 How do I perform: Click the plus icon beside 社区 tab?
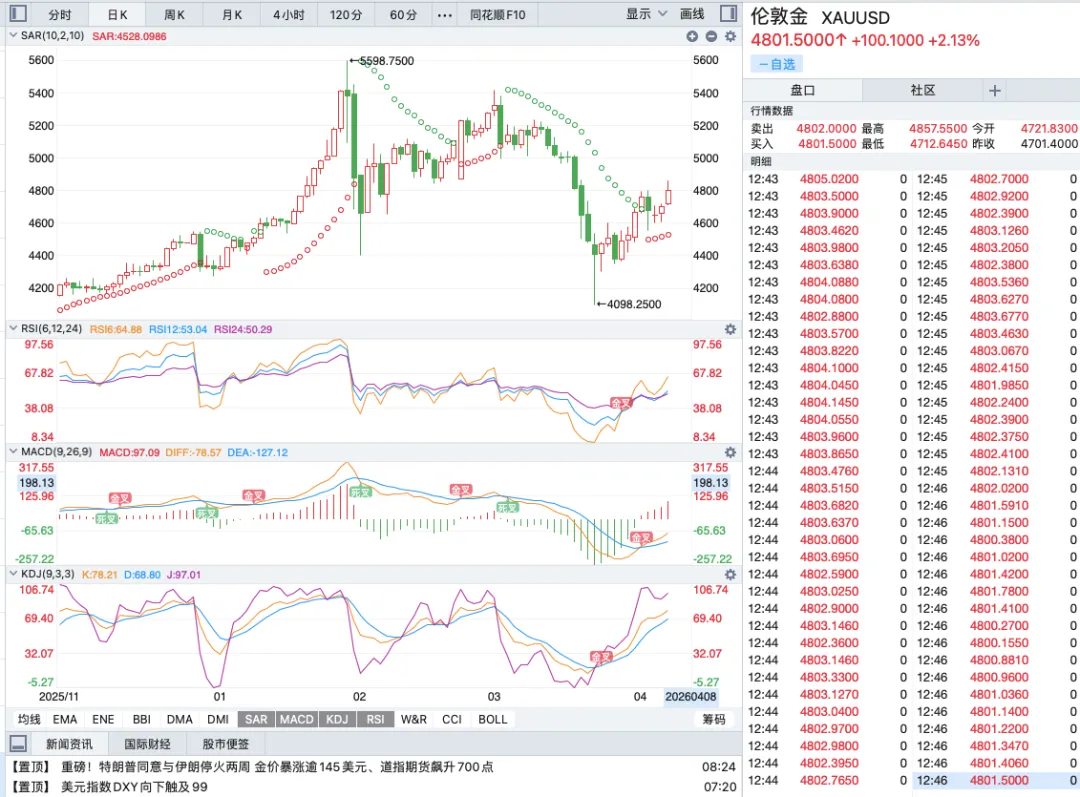tap(995, 90)
